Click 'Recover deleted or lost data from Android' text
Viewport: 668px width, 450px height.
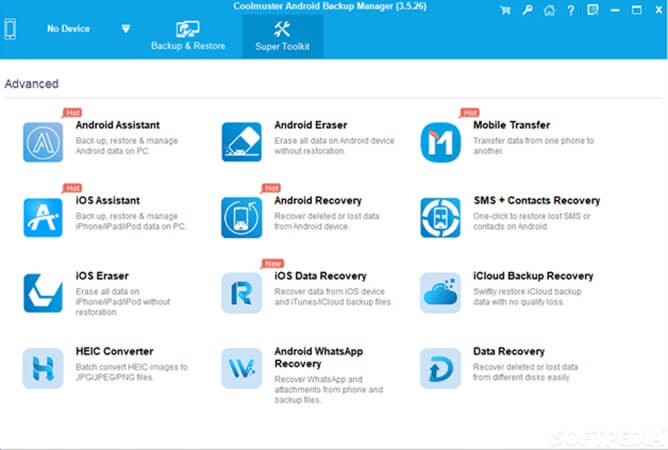[x=327, y=221]
